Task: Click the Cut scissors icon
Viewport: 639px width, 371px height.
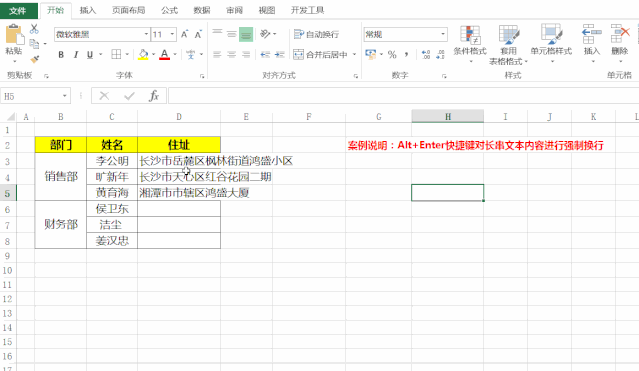Action: pos(34,29)
